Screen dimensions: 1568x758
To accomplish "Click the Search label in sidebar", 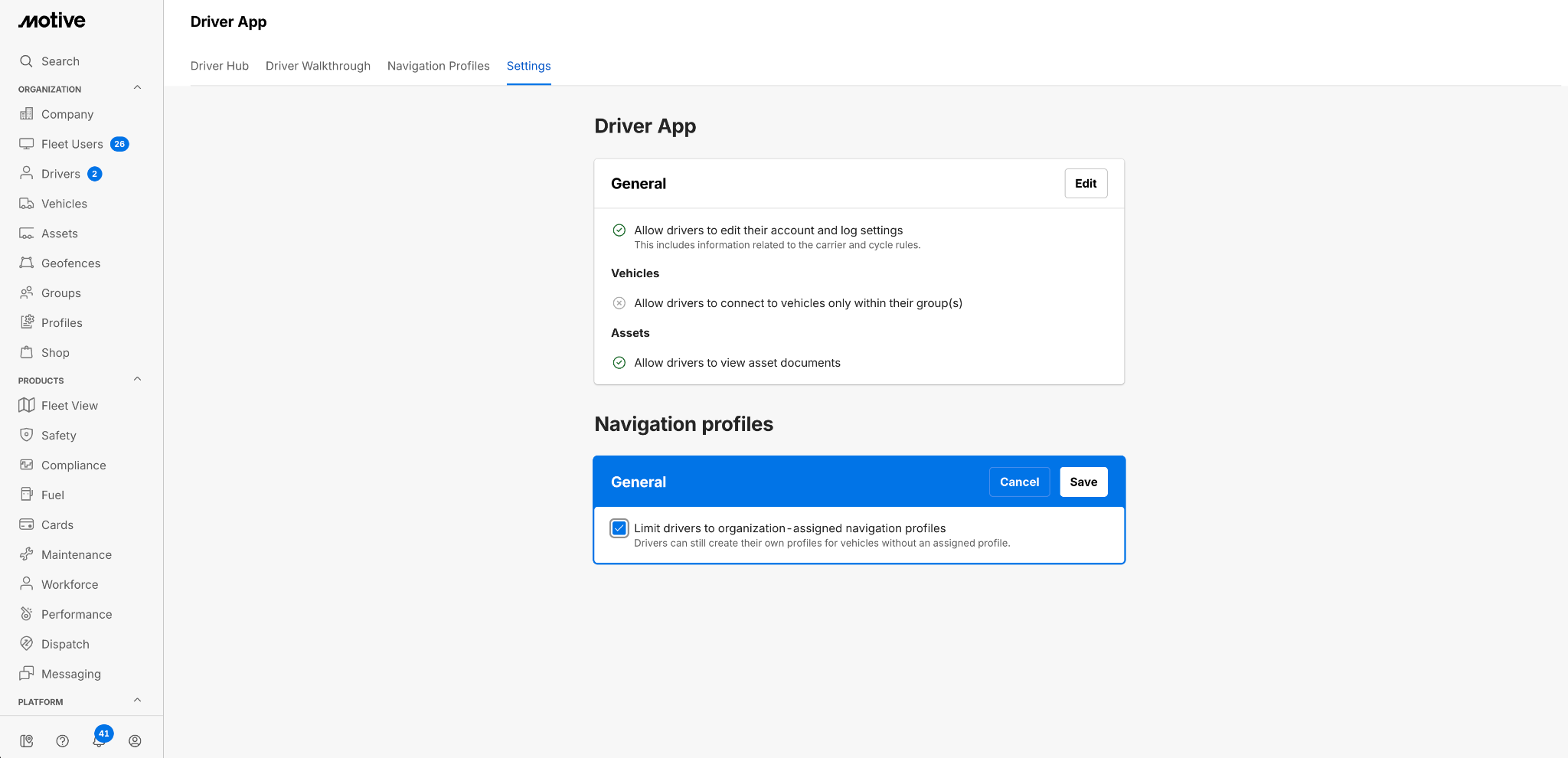I will (60, 61).
